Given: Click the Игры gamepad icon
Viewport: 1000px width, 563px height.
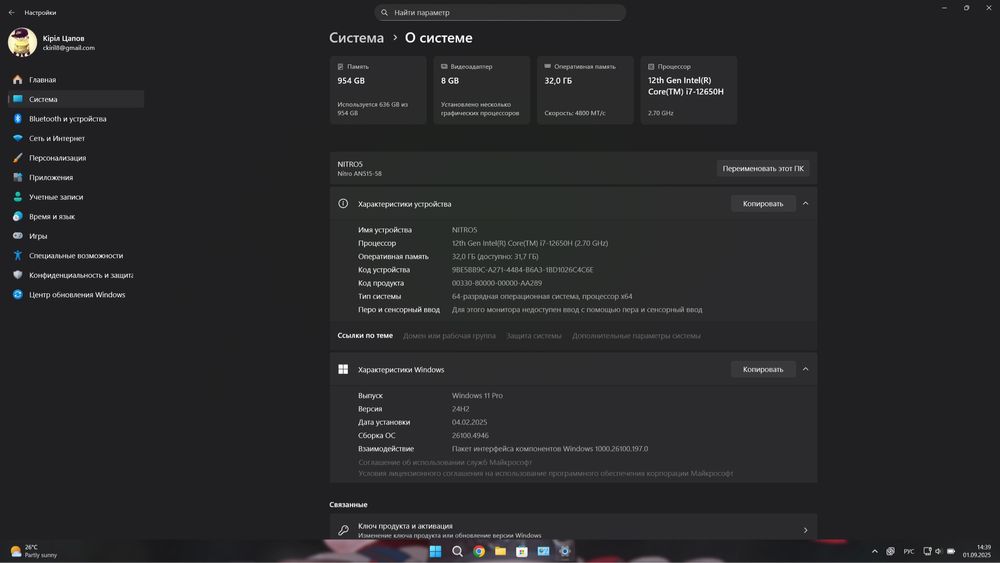Looking at the screenshot, I should (x=18, y=236).
